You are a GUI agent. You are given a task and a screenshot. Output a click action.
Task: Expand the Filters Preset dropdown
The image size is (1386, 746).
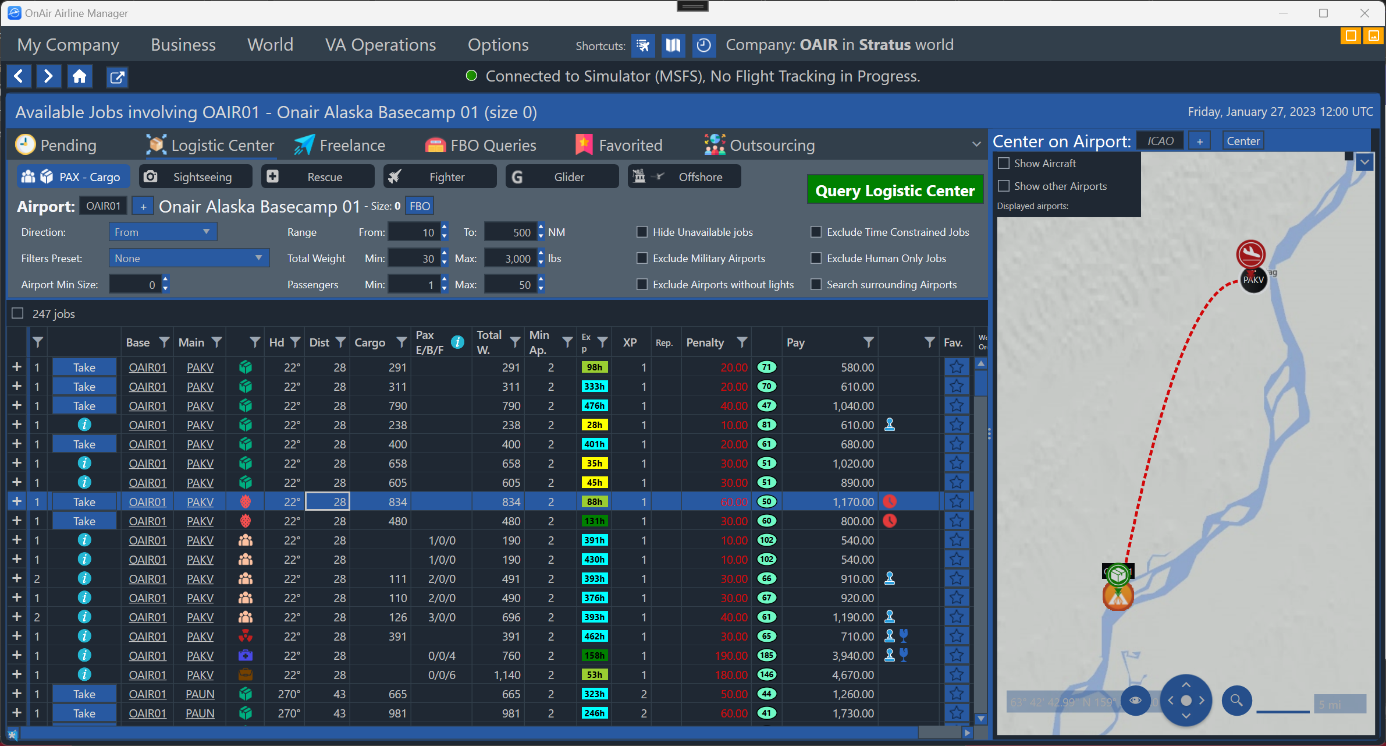click(189, 258)
